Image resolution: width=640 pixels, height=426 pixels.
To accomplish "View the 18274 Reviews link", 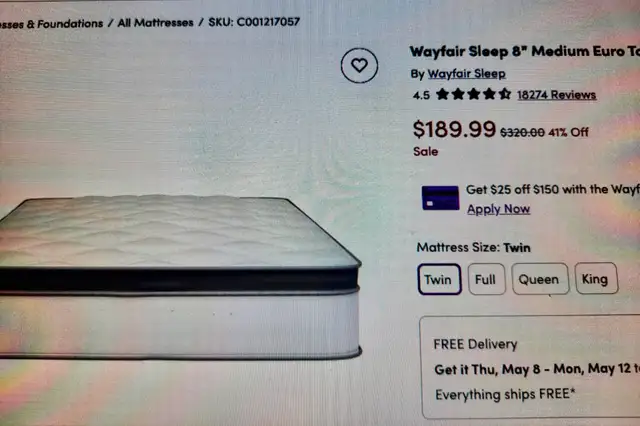I will click(557, 95).
